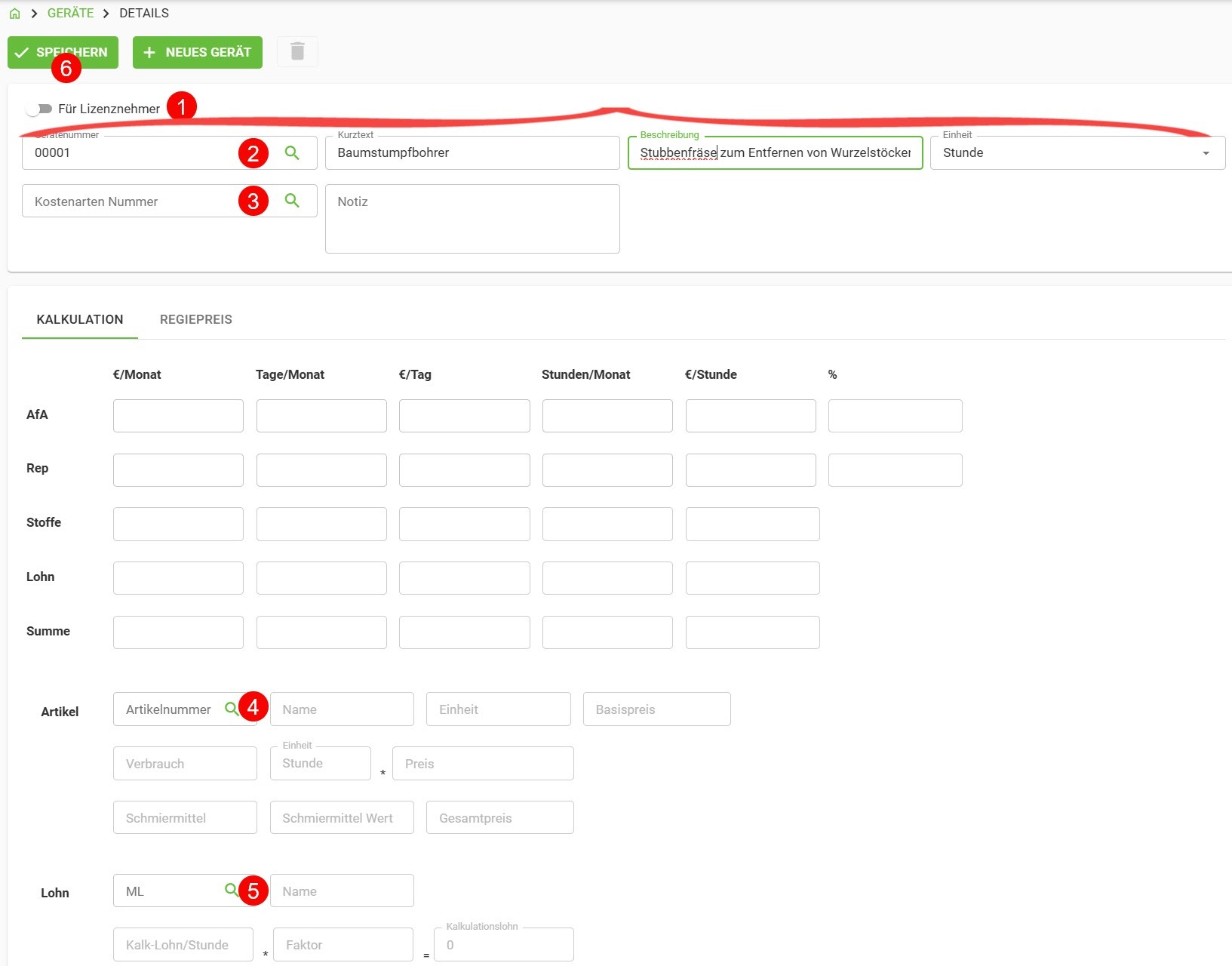This screenshot has width=1232, height=966.
Task: Click the Verbrauch input field
Action: pyautogui.click(x=185, y=764)
